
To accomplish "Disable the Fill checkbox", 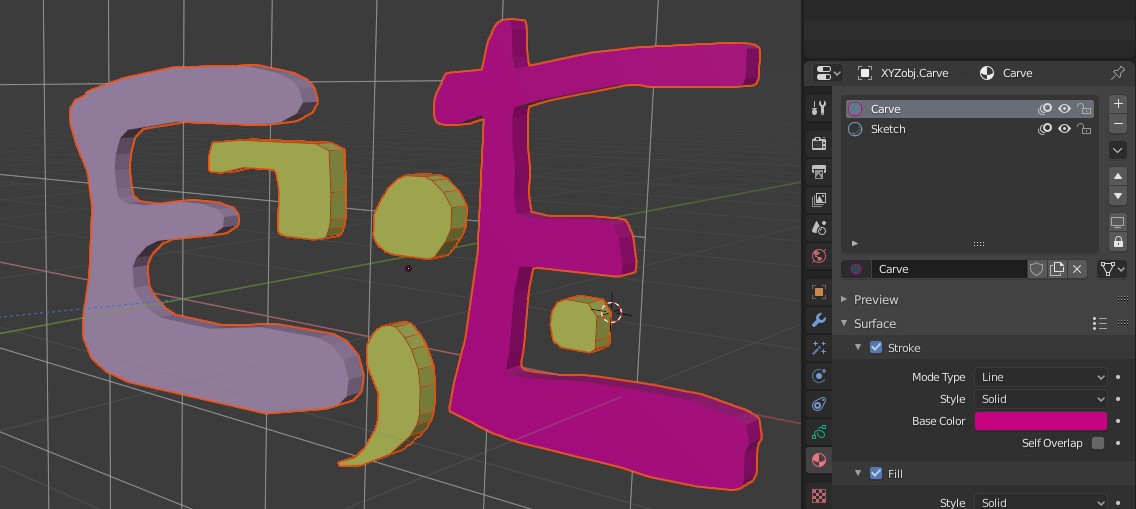I will [x=876, y=474].
